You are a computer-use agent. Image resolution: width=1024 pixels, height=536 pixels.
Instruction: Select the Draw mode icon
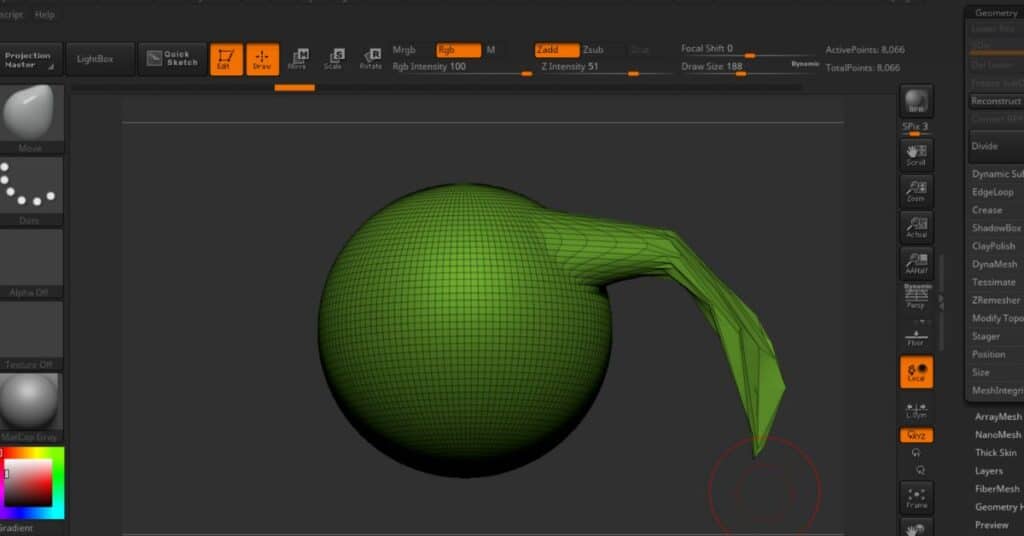click(x=262, y=58)
